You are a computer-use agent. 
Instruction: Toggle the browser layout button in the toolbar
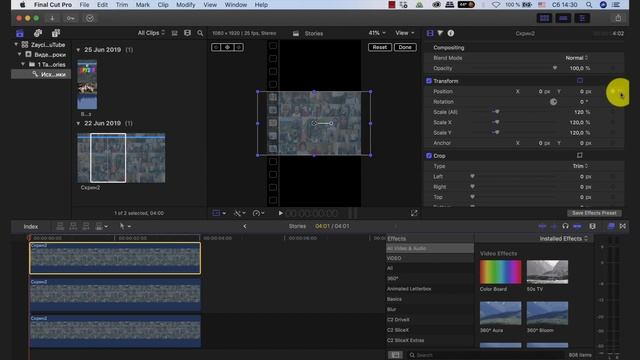tap(544, 18)
